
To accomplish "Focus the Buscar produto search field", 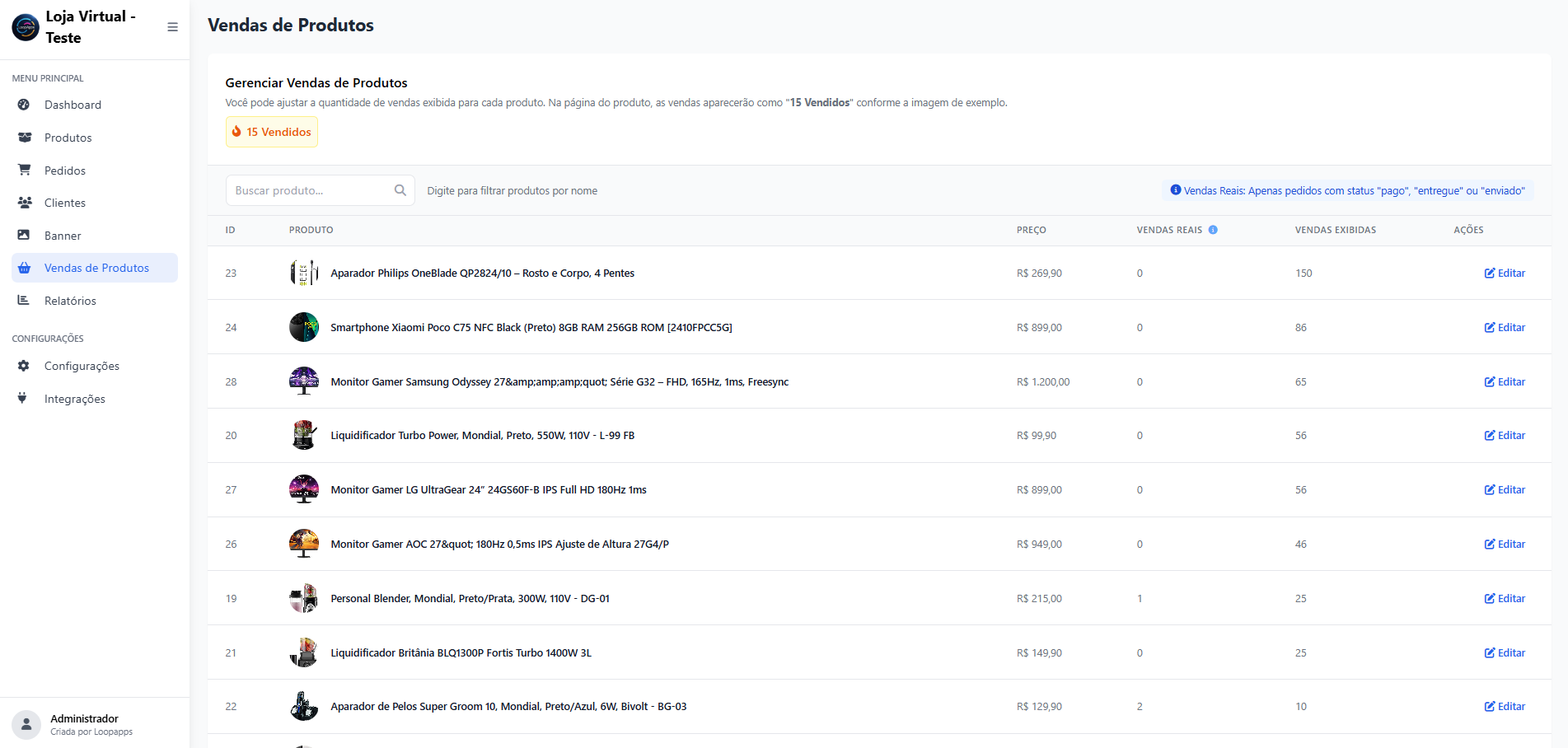I will pyautogui.click(x=311, y=190).
